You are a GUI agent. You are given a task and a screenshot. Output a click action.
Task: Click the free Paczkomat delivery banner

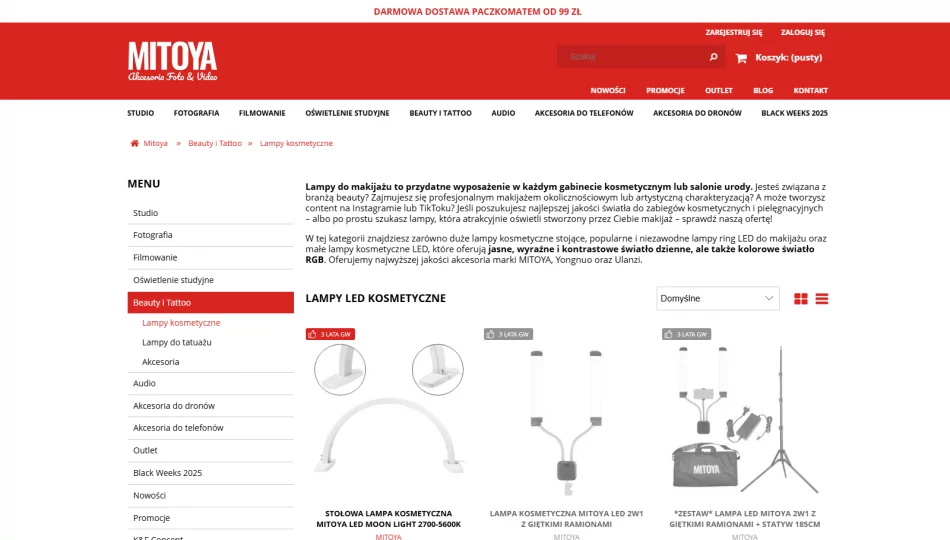(477, 12)
